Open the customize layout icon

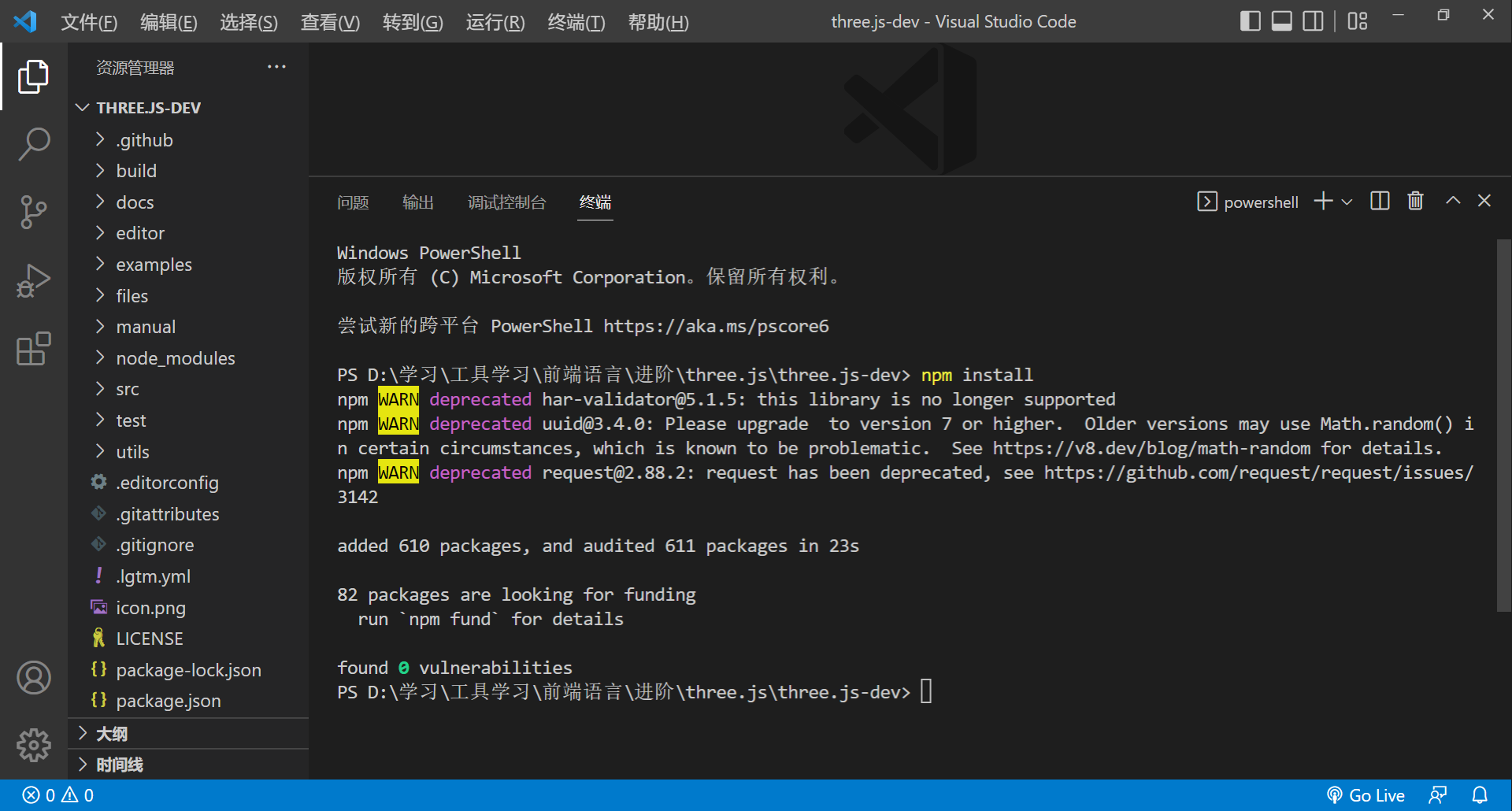tap(1358, 21)
